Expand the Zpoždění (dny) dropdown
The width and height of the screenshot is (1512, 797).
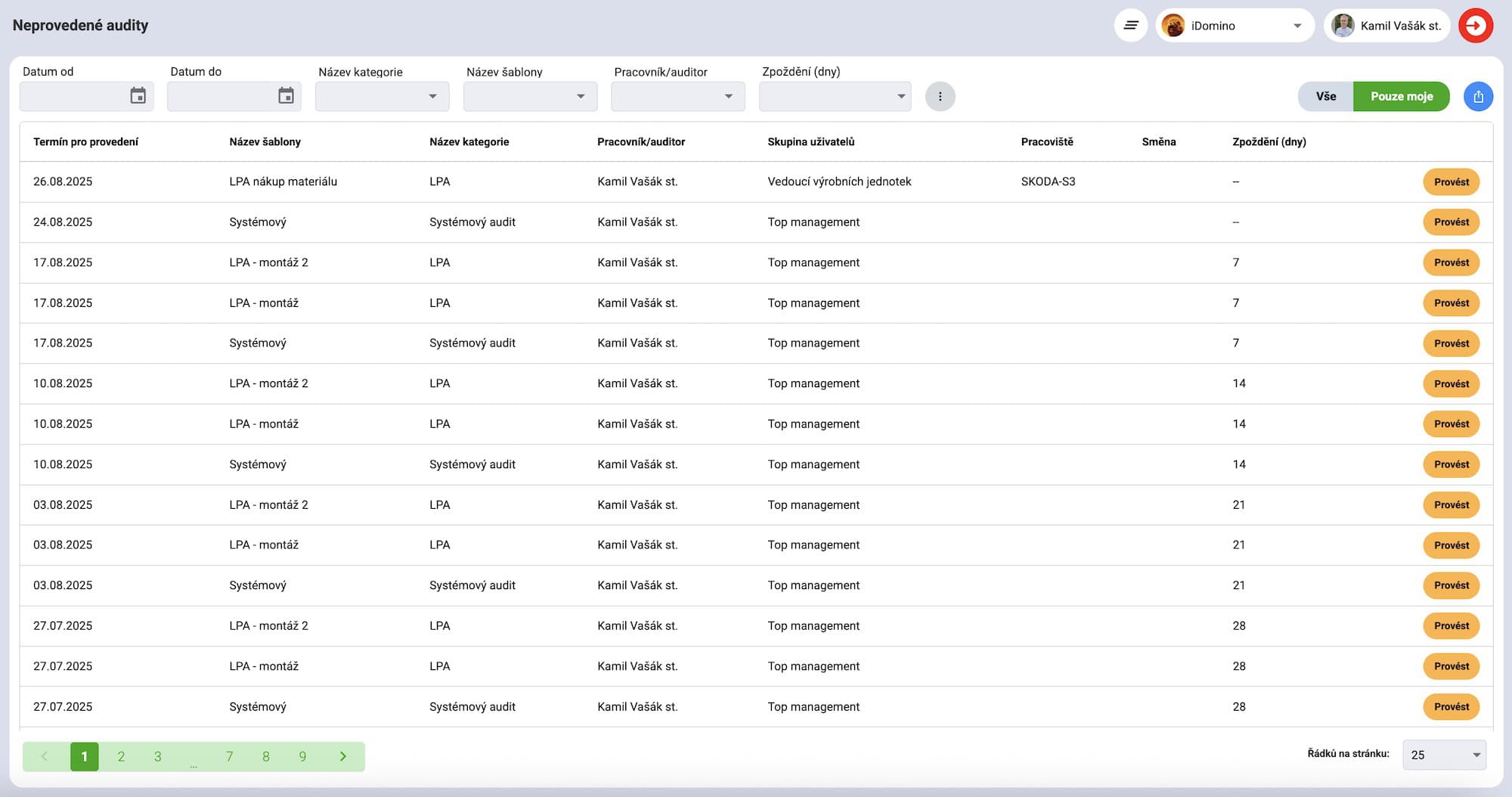pos(835,97)
